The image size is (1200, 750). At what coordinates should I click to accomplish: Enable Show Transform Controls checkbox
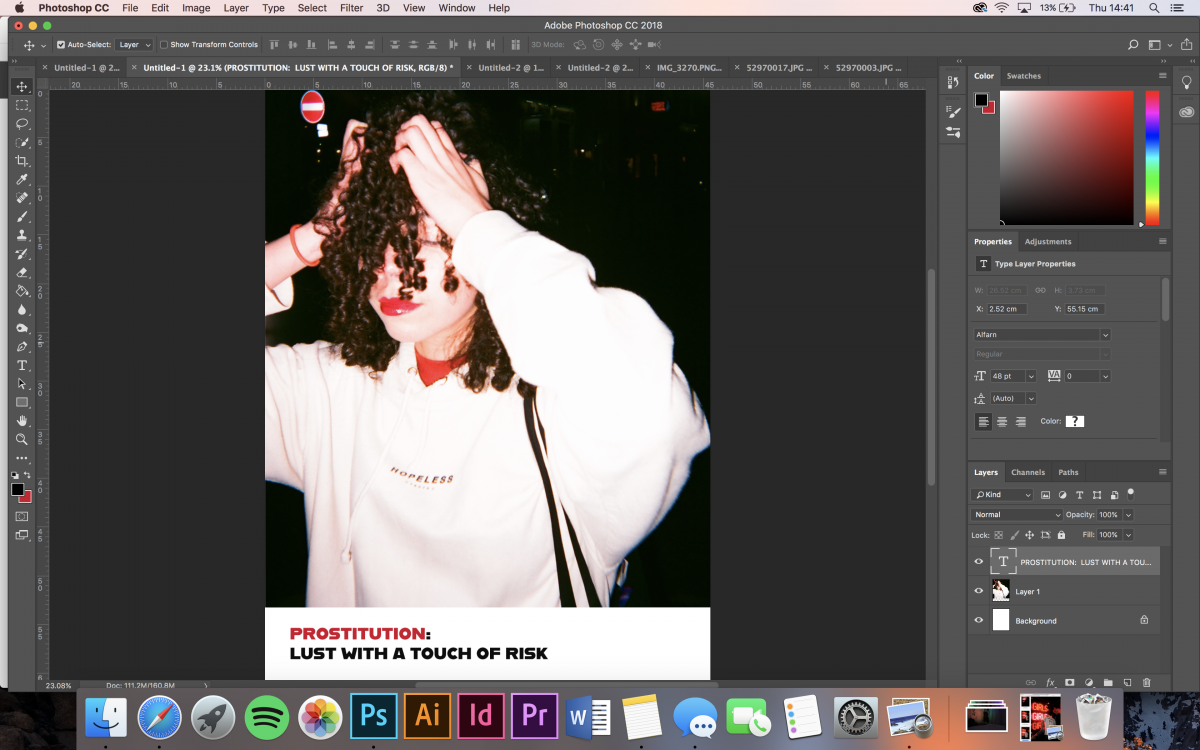click(164, 45)
